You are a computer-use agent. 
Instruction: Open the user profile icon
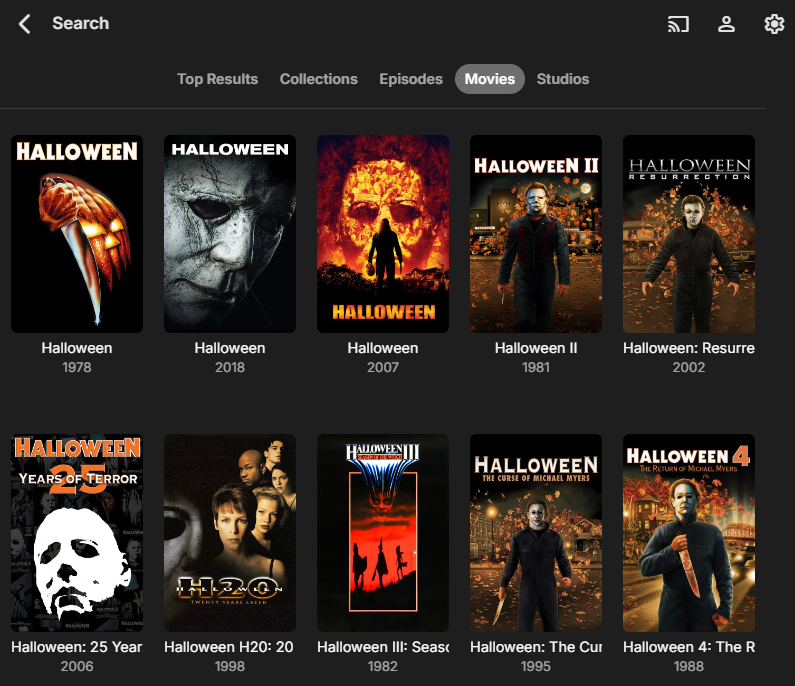point(726,24)
